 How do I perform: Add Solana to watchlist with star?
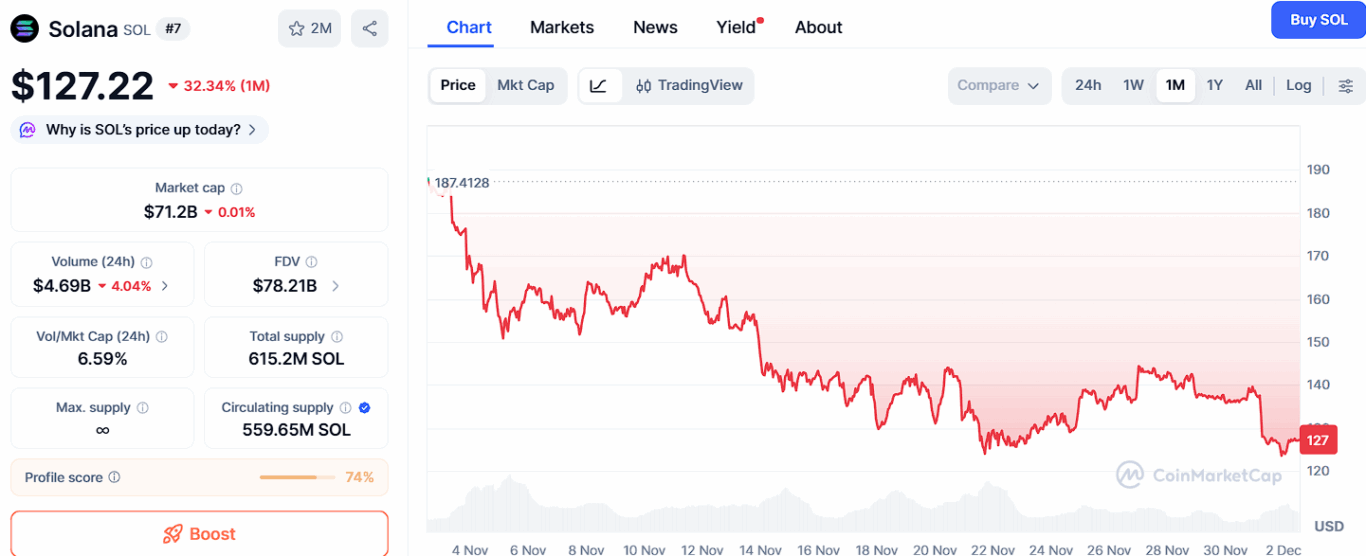(309, 28)
